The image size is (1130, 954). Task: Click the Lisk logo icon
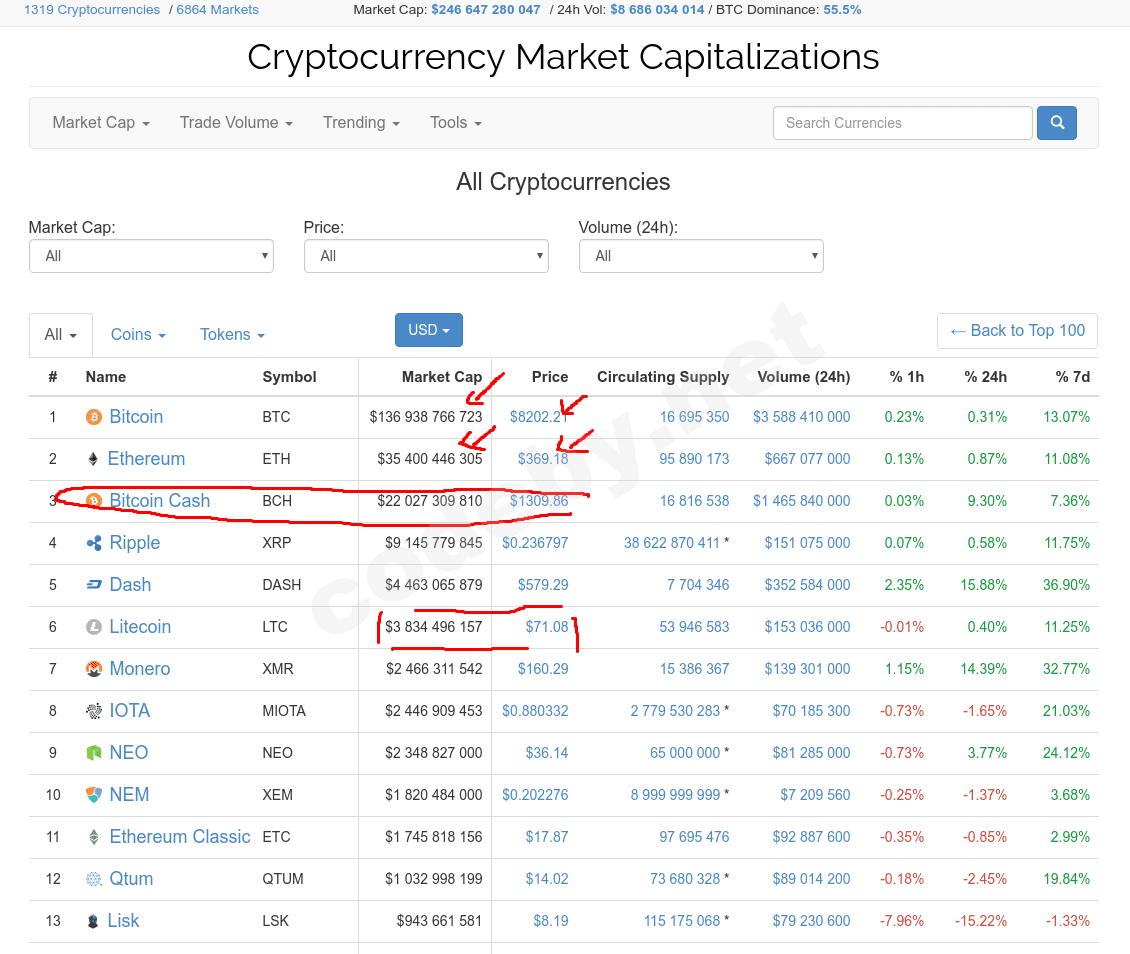(x=93, y=921)
